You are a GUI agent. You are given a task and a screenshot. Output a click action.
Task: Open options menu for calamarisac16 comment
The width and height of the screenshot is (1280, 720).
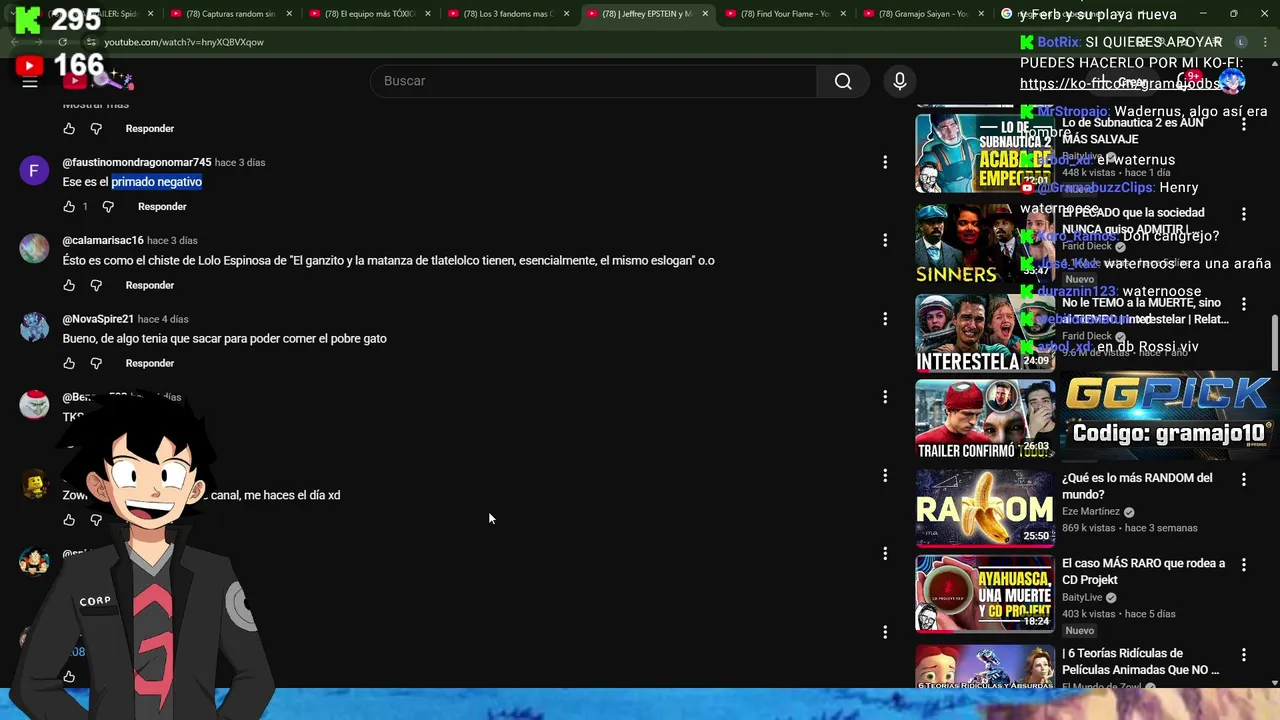tap(885, 240)
